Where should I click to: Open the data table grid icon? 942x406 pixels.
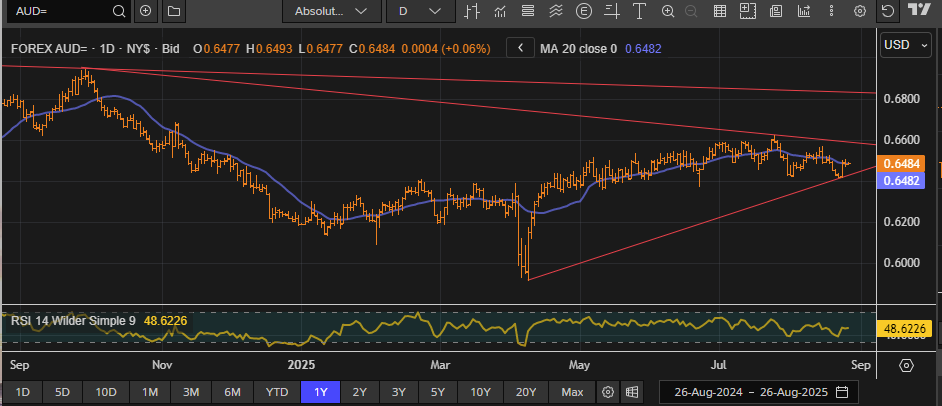pos(720,11)
